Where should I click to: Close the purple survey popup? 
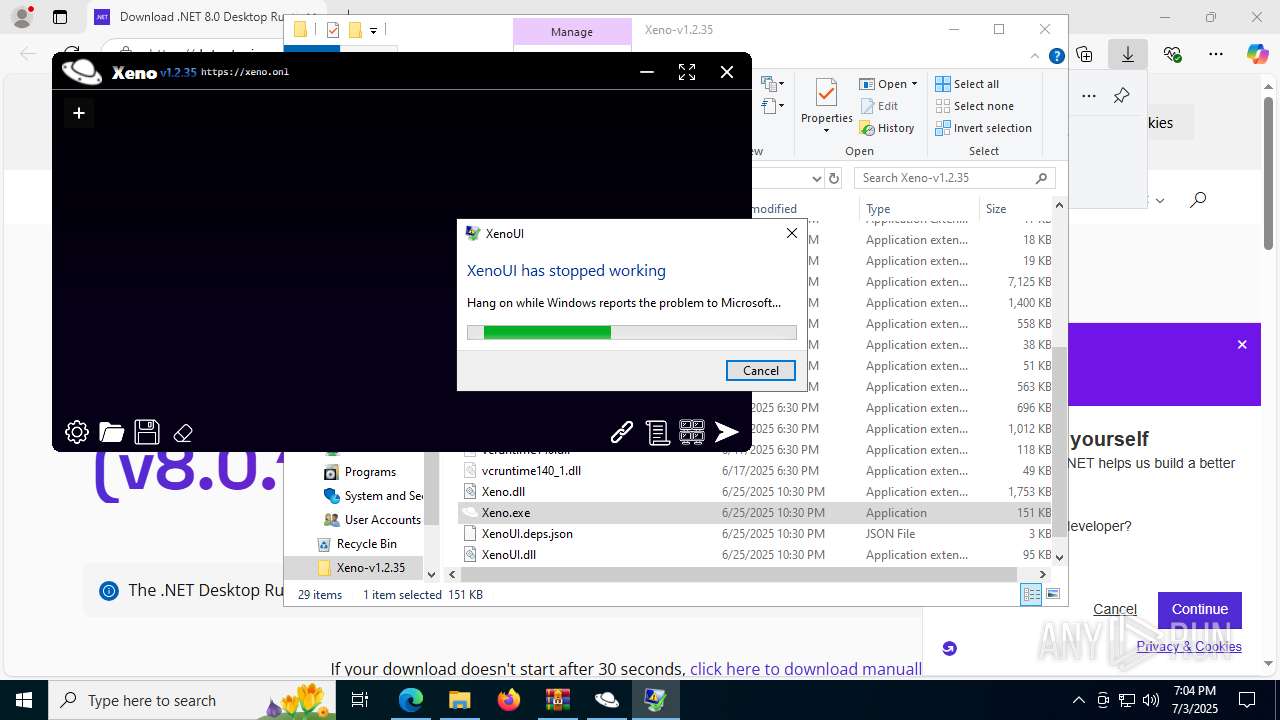click(1242, 344)
